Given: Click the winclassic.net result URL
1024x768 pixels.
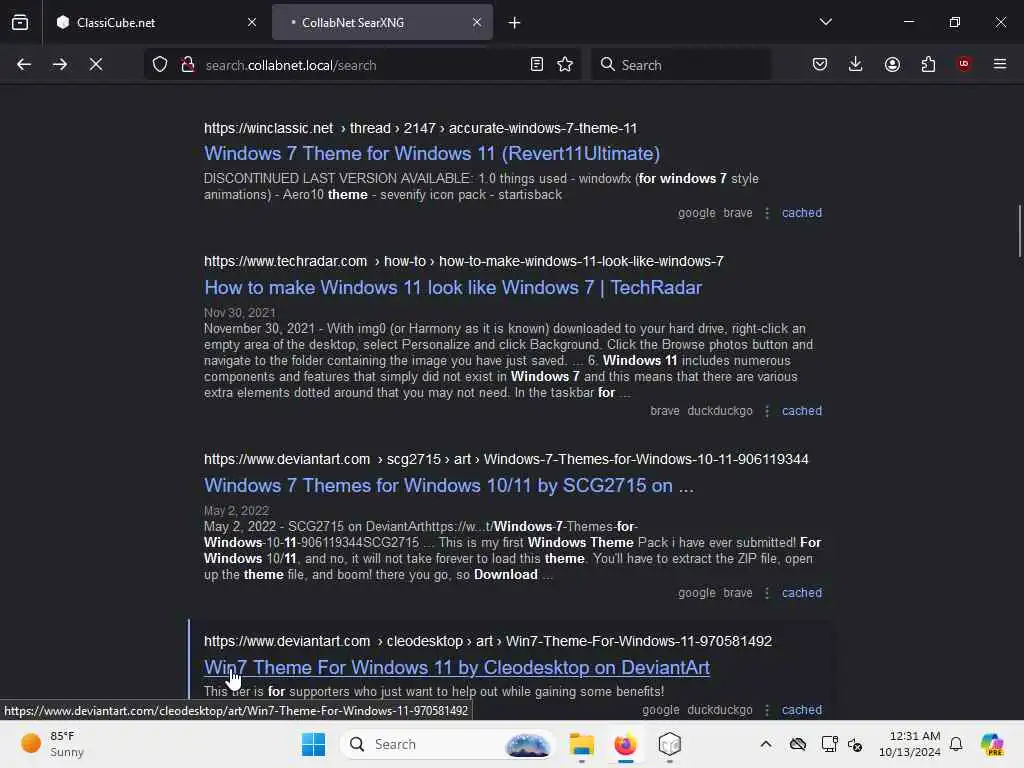Looking at the screenshot, I should [420, 128].
